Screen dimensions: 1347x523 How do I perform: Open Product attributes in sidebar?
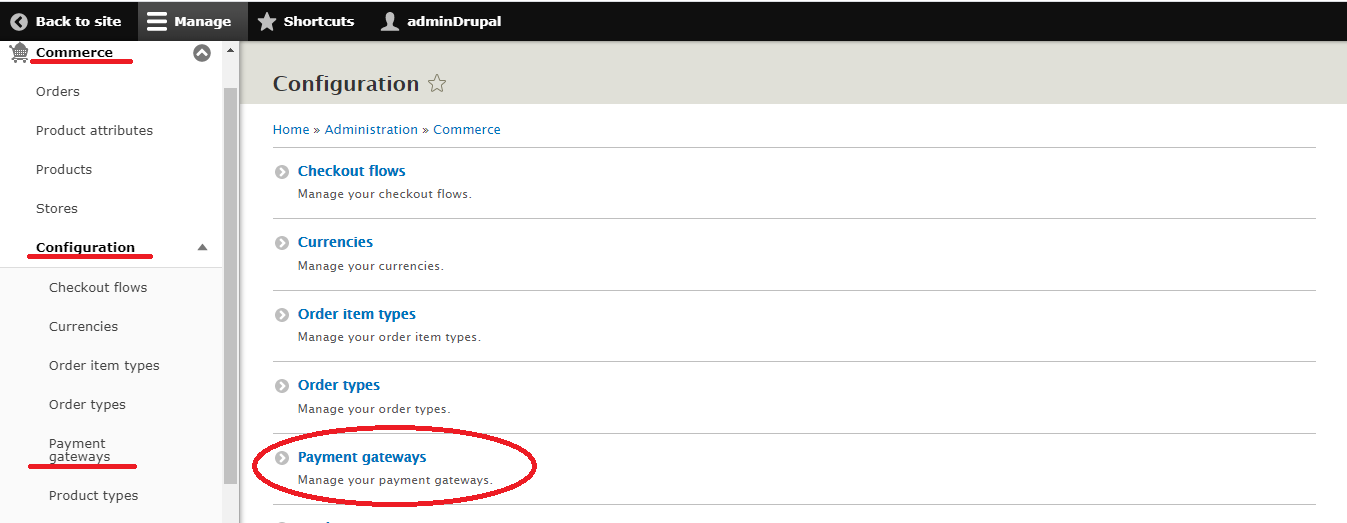(94, 130)
